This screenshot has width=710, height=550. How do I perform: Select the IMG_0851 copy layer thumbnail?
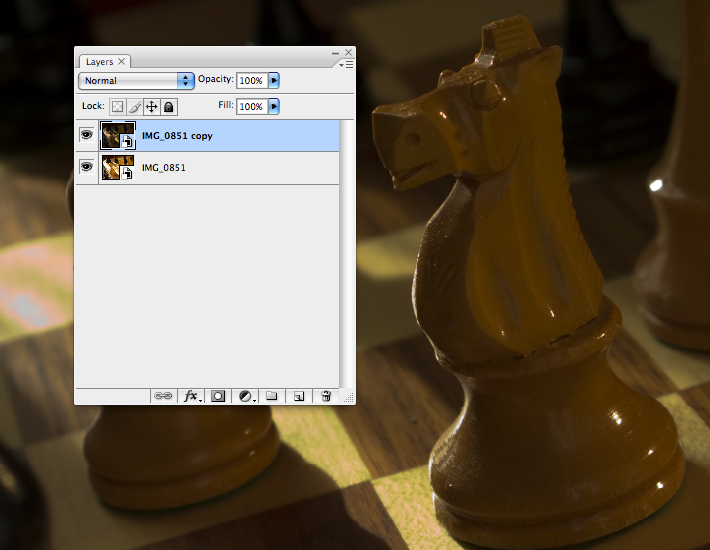point(117,135)
